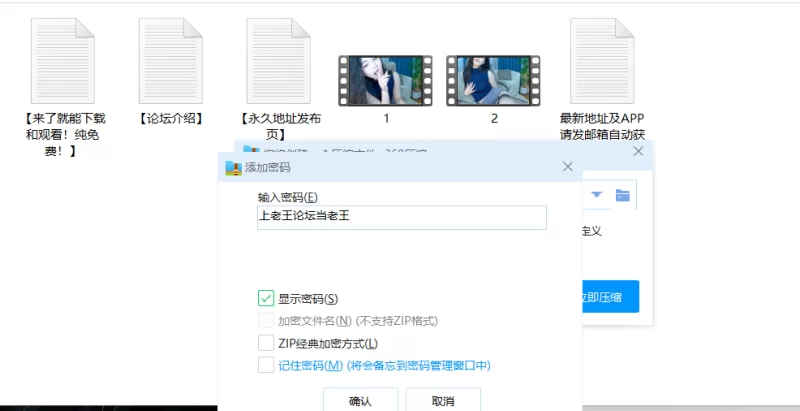Open the path dropdown arrow in 360压缩 window
This screenshot has width=800, height=411.
click(x=596, y=194)
